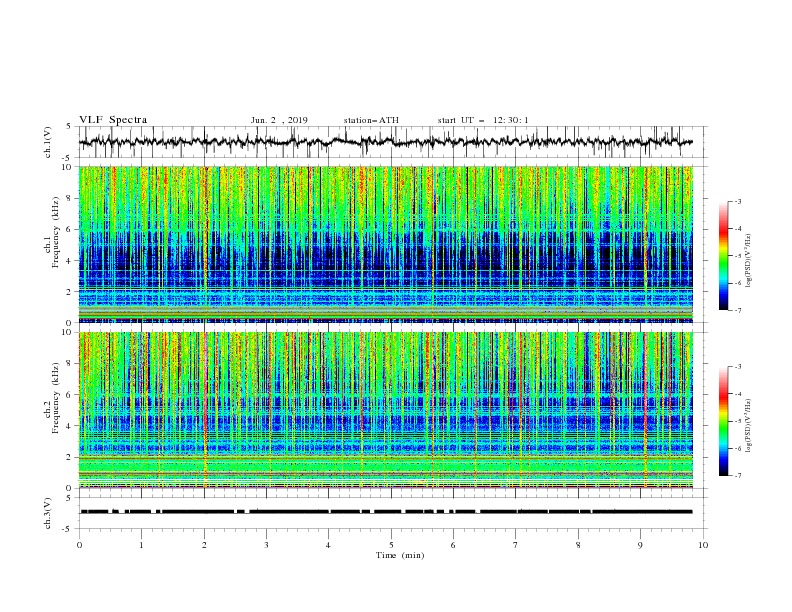
Task: Click the ch.1 voltage waveform trace
Action: [x=385, y=142]
